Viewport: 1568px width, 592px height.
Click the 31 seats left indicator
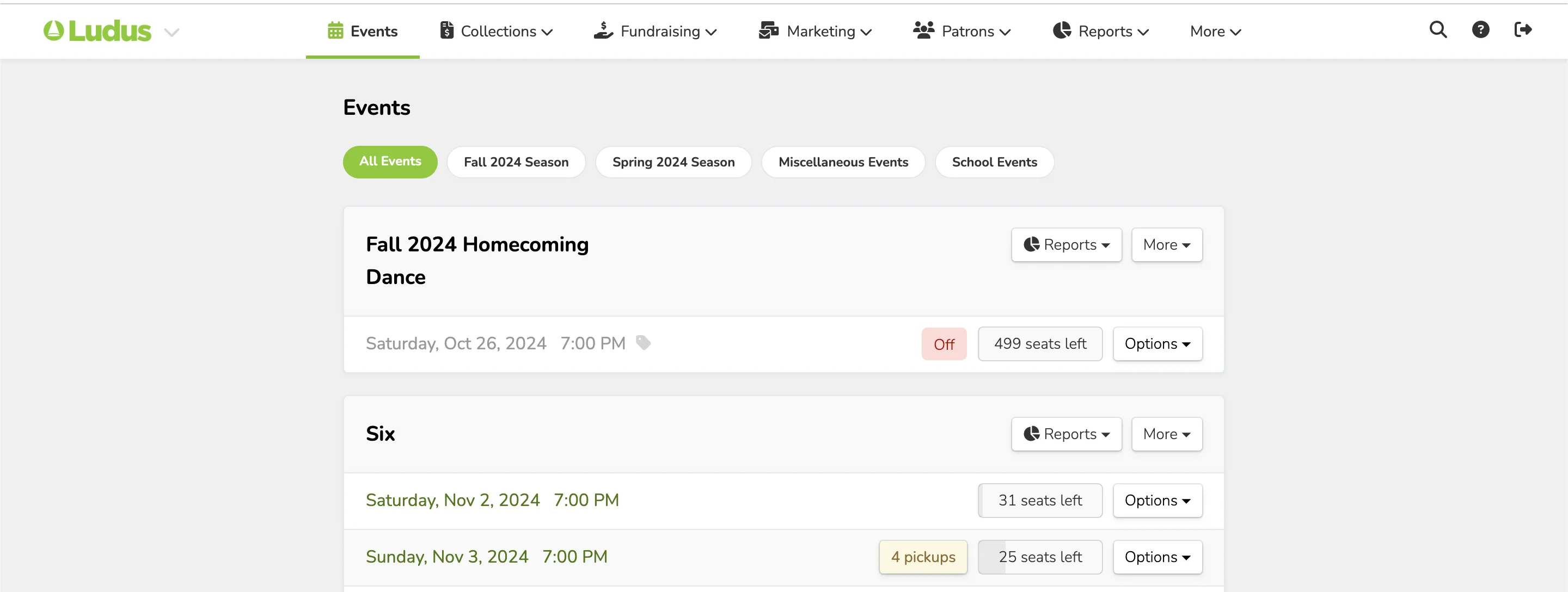point(1040,500)
